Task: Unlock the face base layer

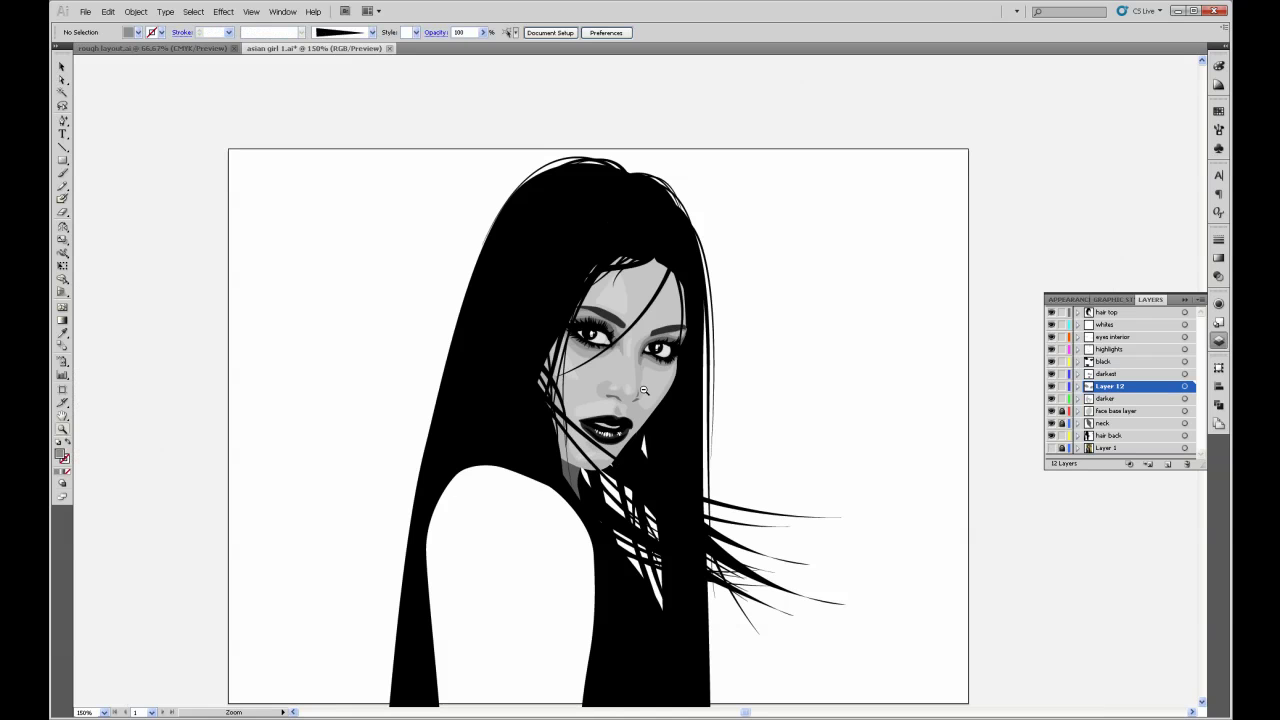Action: pos(1062,411)
